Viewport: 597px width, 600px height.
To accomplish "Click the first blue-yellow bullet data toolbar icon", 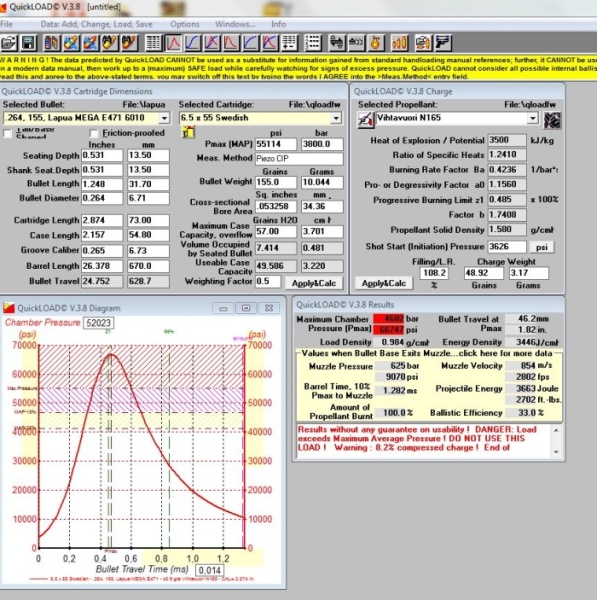I will (71, 42).
